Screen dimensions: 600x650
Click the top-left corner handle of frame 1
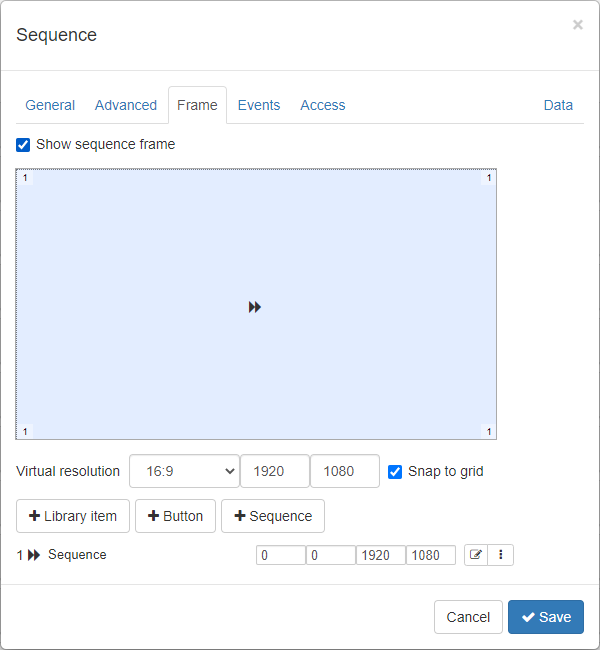point(25,178)
